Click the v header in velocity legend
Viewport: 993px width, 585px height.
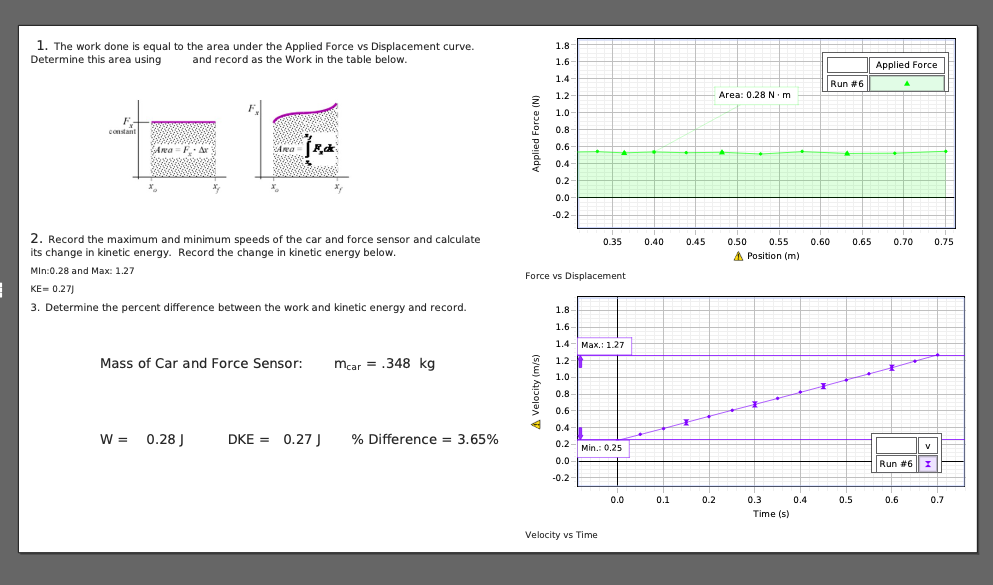point(928,446)
